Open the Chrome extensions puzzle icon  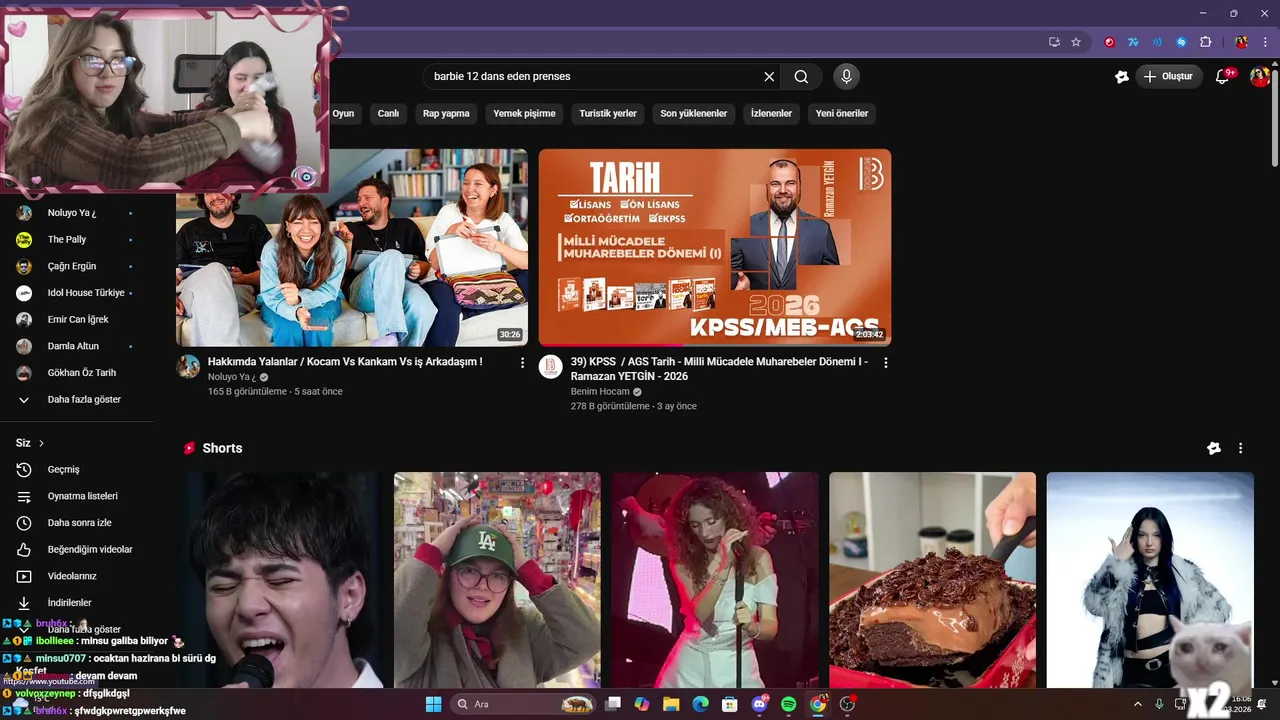(1205, 42)
